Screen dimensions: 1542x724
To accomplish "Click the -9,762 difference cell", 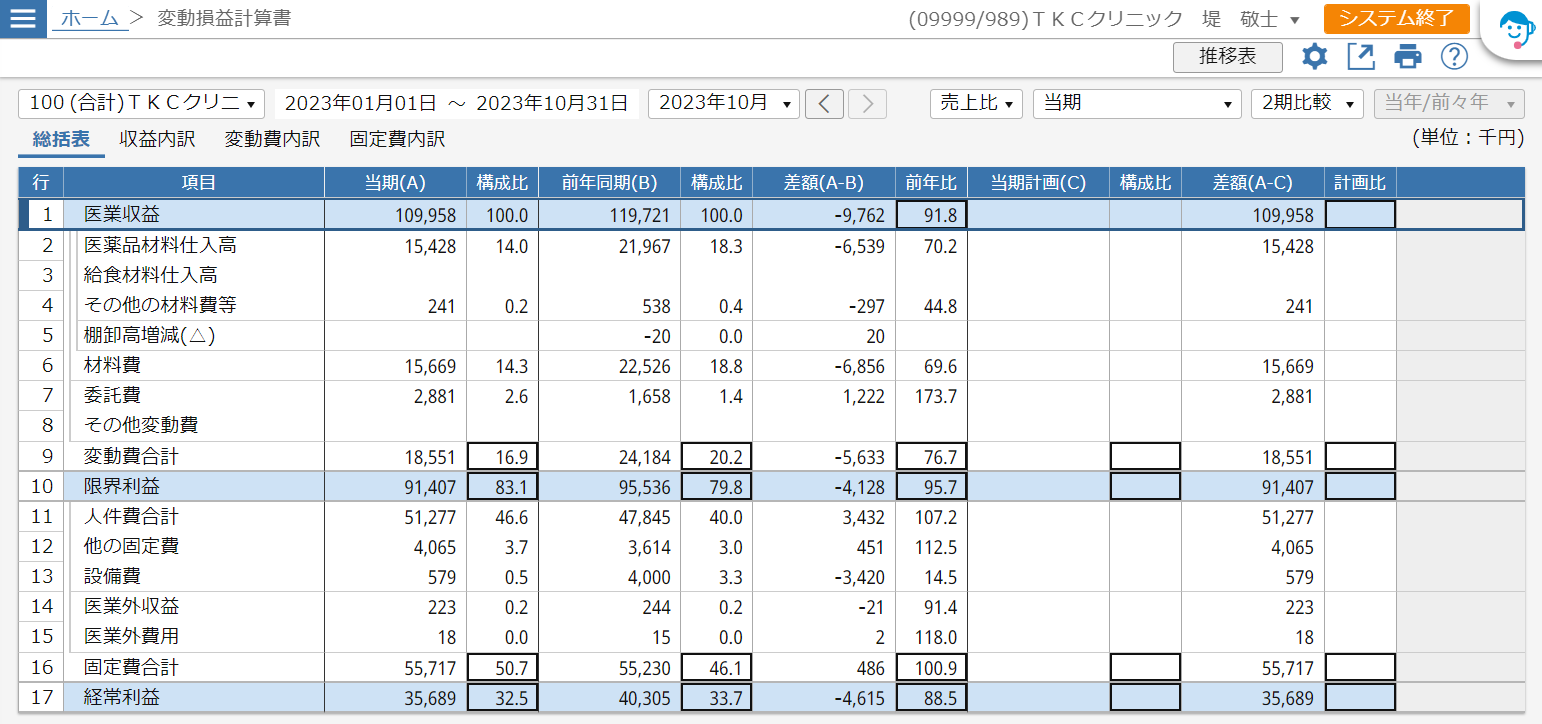I will tap(823, 215).
